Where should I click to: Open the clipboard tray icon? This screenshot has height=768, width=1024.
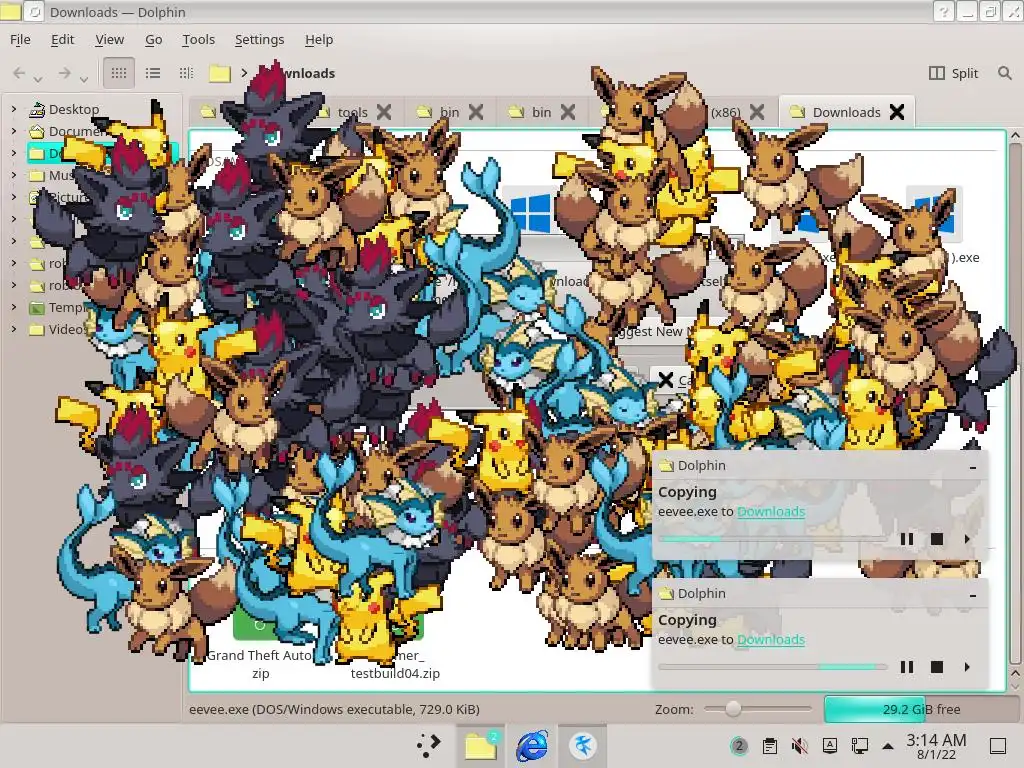point(770,746)
